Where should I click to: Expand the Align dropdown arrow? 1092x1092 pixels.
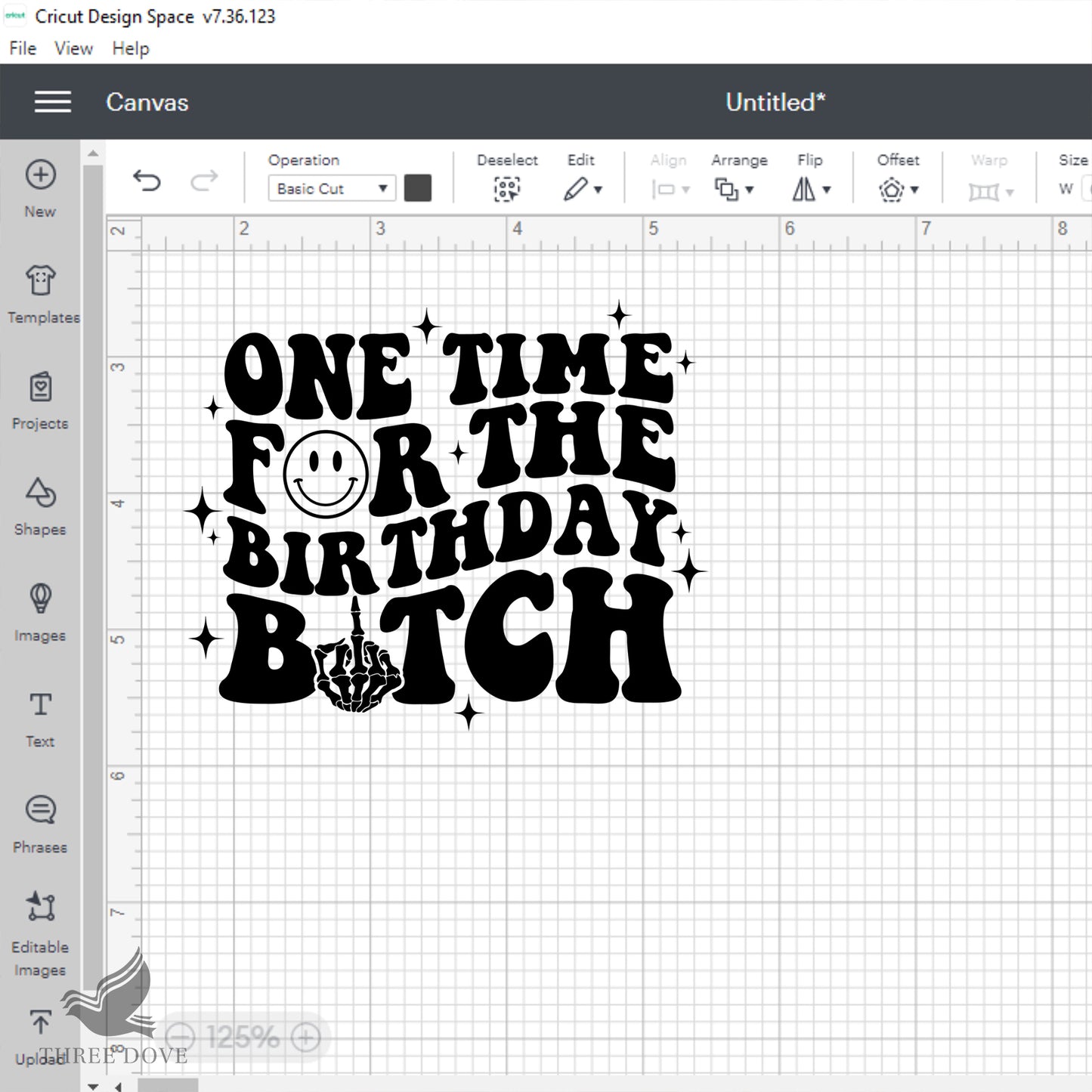(x=686, y=190)
